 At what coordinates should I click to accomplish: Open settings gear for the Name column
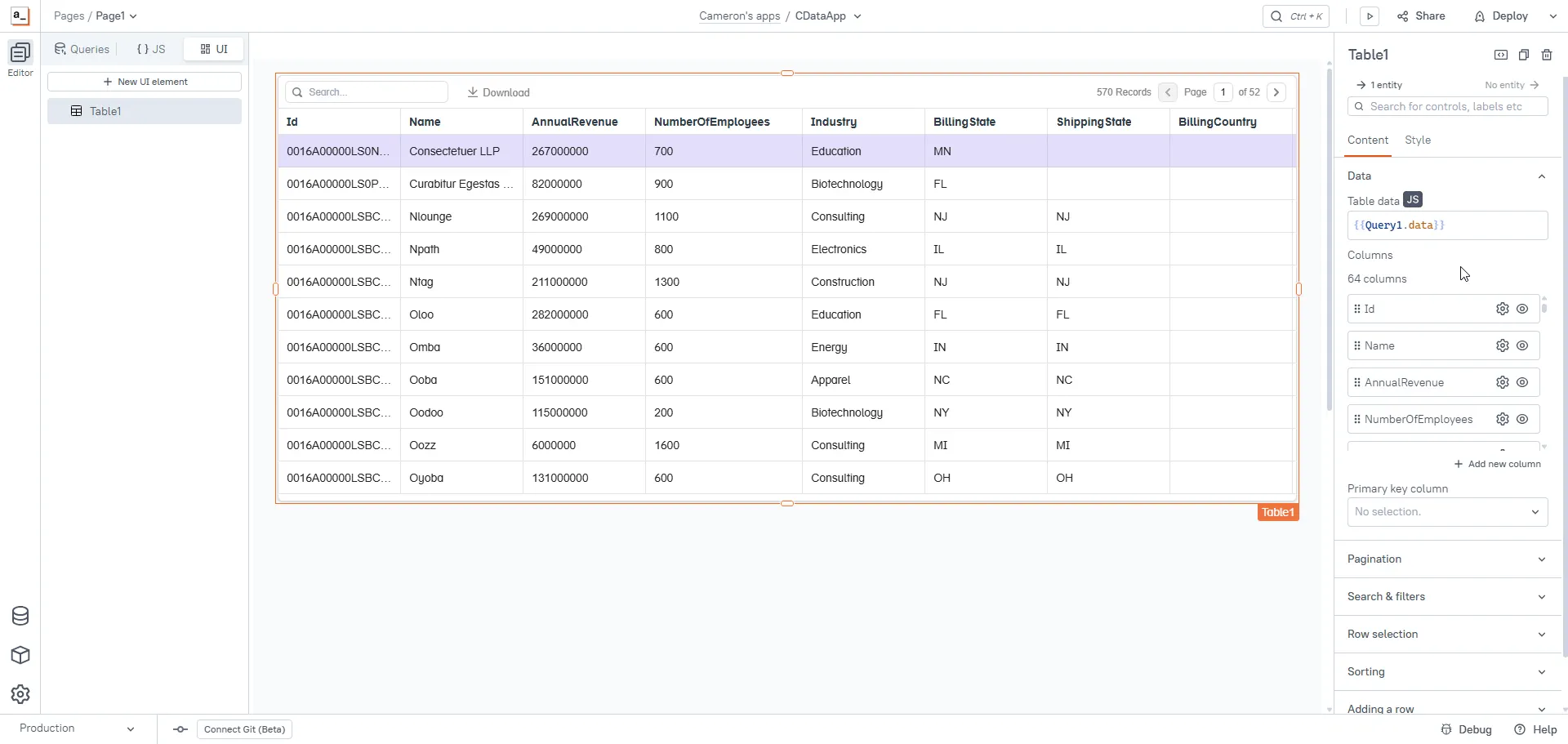click(1502, 345)
